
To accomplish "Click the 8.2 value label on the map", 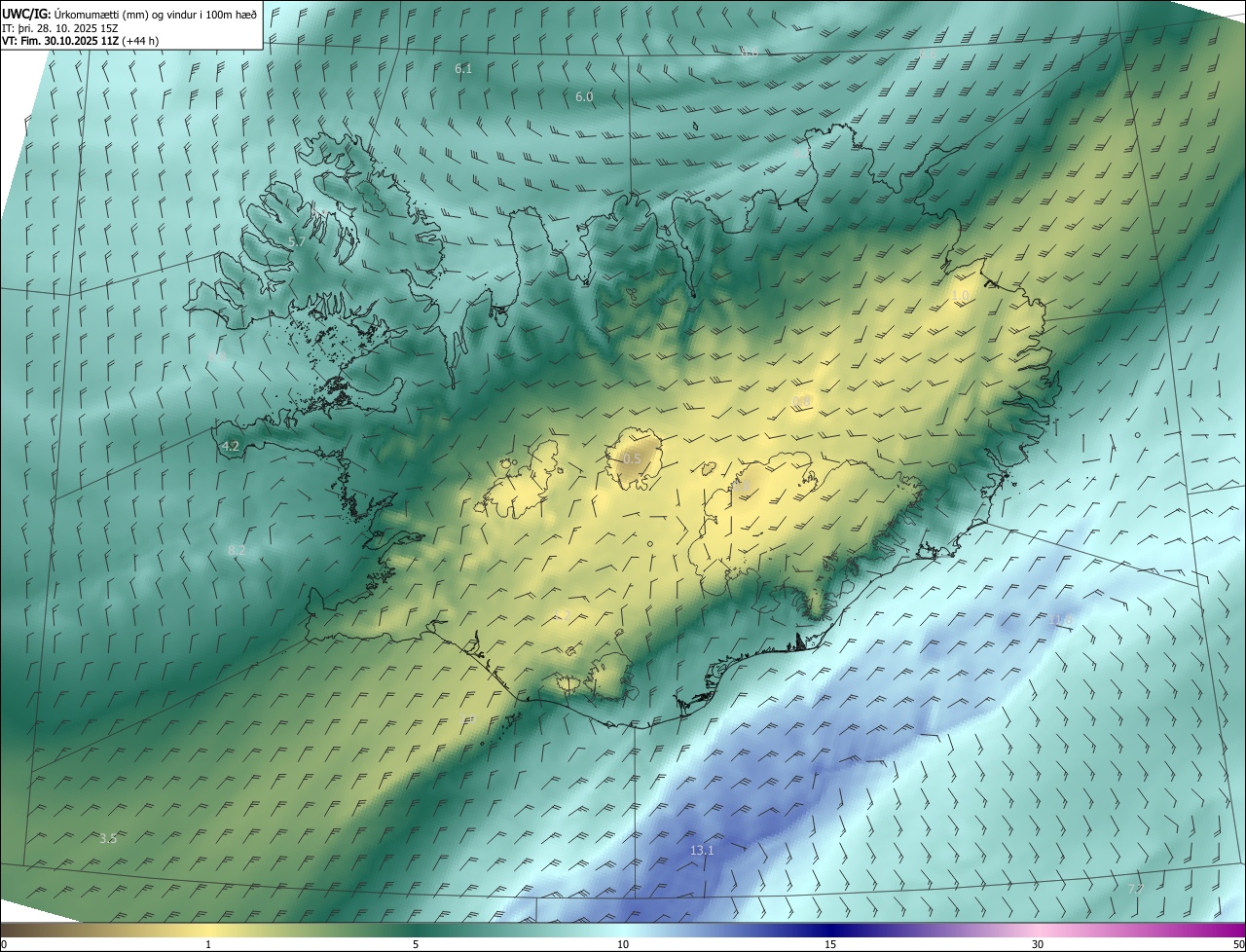I will [x=237, y=551].
